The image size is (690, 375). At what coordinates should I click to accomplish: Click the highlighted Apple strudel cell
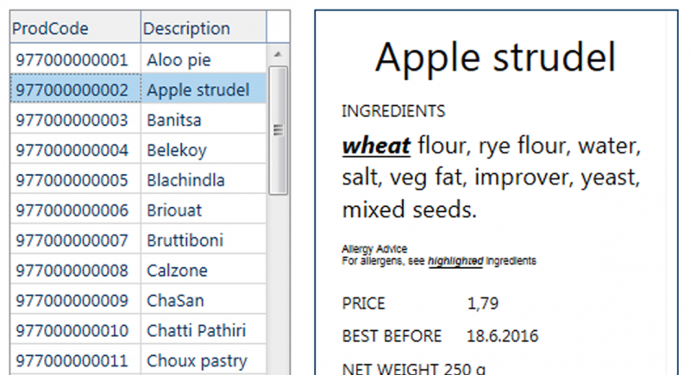click(x=203, y=89)
